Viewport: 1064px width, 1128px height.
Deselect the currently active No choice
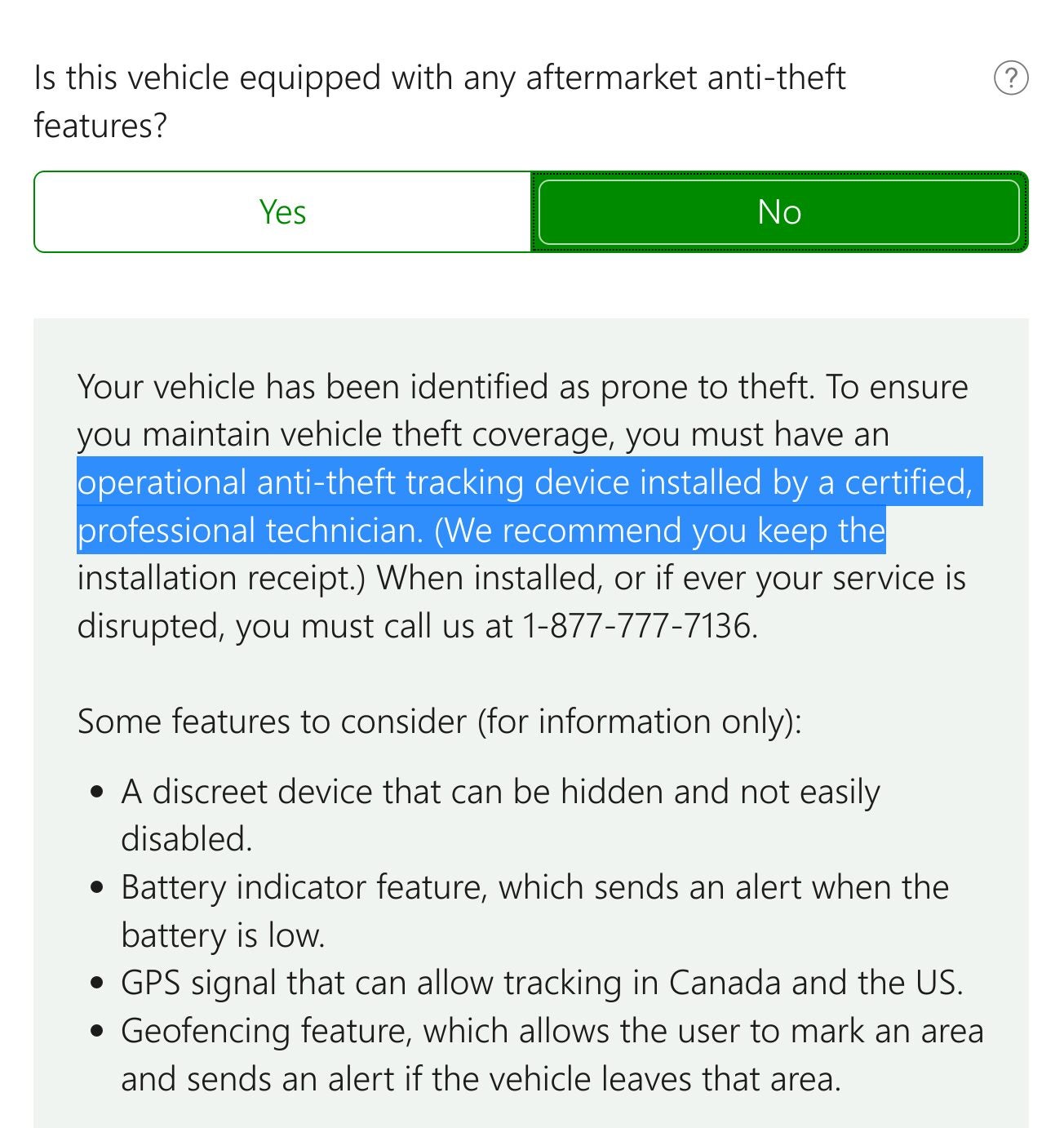(x=778, y=211)
